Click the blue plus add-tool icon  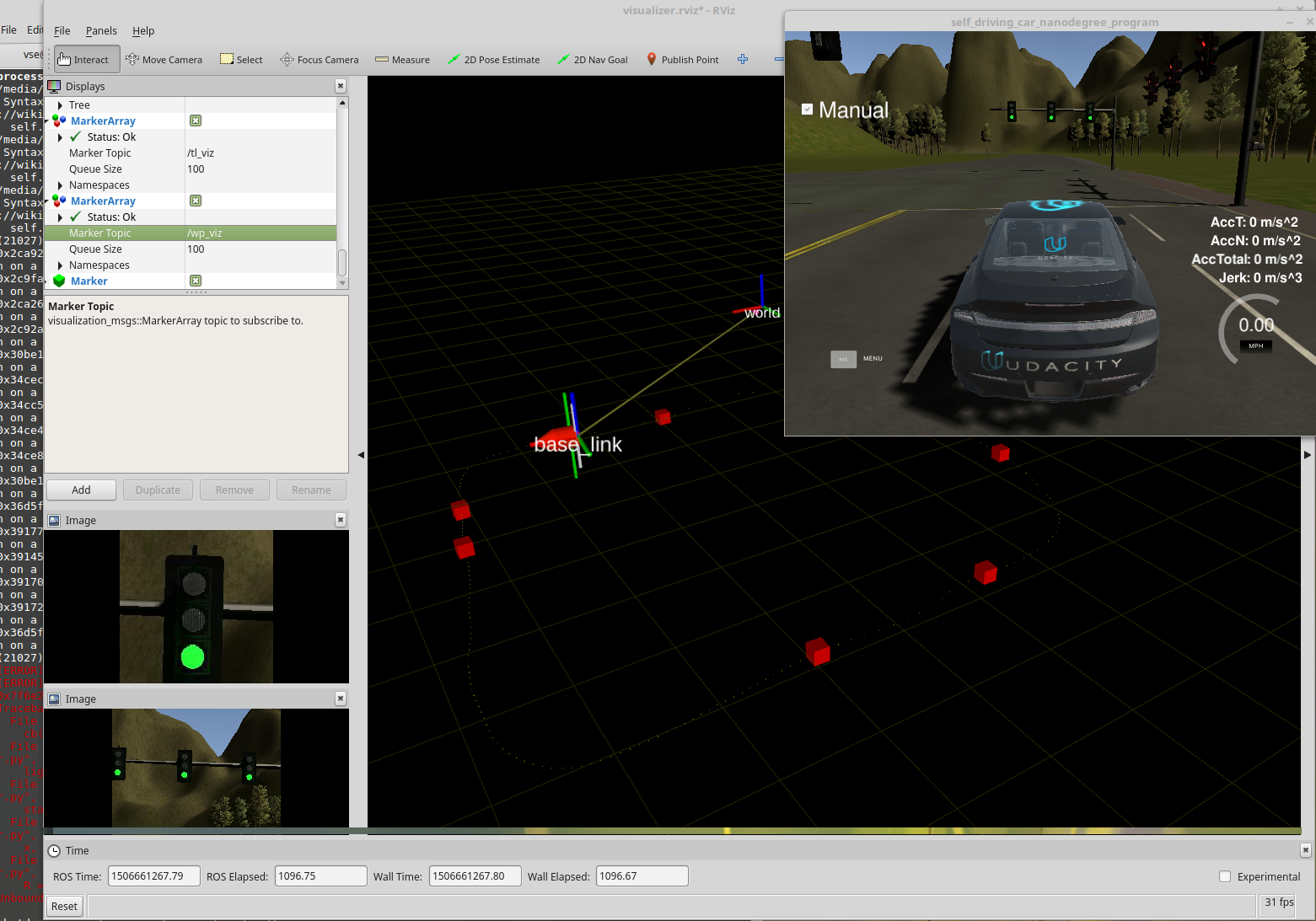click(743, 59)
